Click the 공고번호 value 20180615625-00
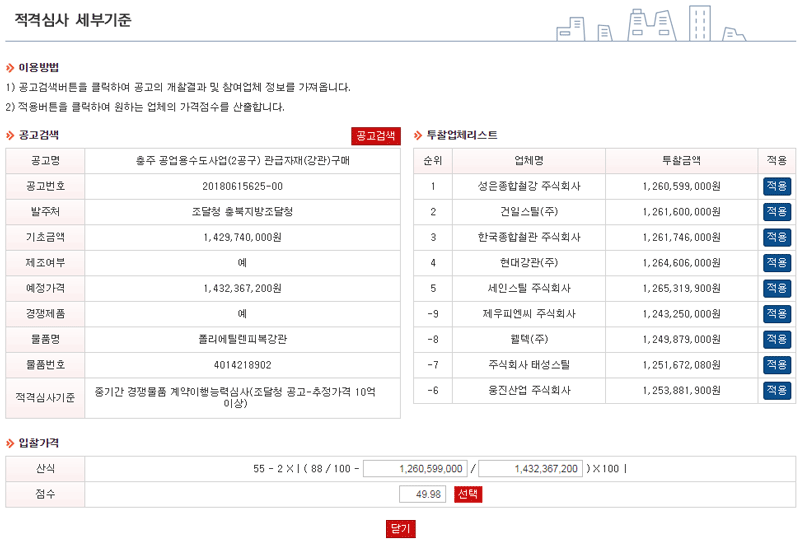800x541 pixels. coord(242,186)
